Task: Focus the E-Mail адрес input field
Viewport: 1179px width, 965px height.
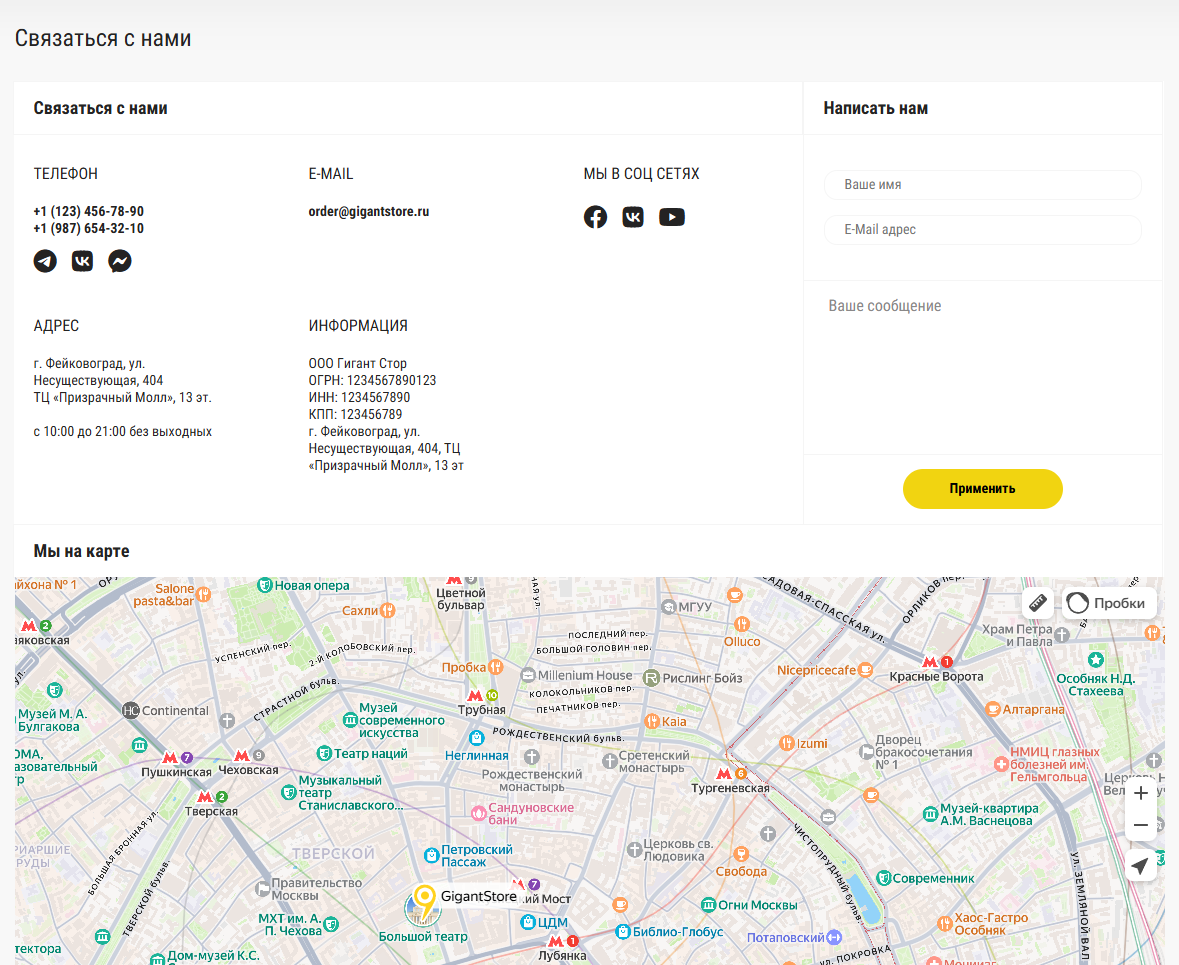Action: (x=982, y=230)
